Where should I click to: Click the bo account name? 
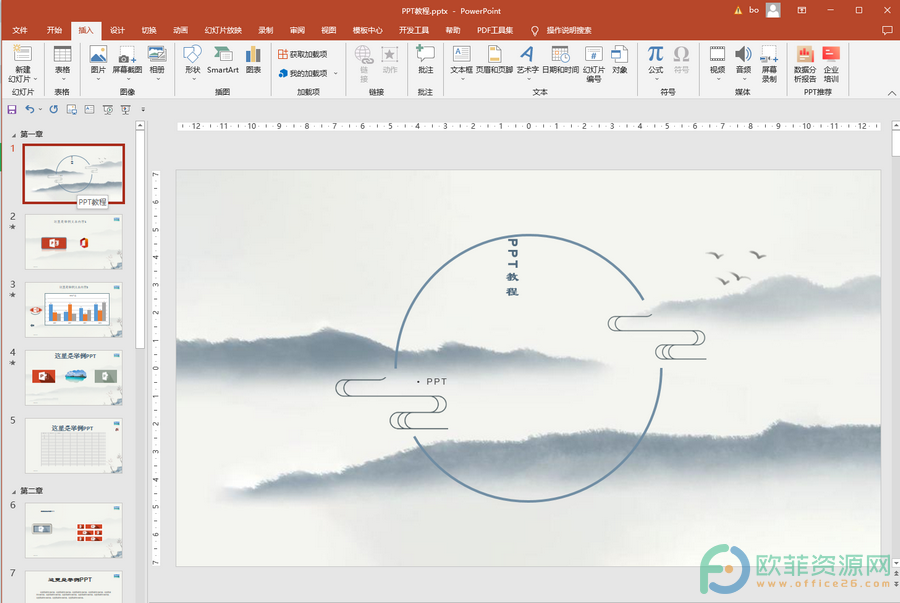(754, 10)
